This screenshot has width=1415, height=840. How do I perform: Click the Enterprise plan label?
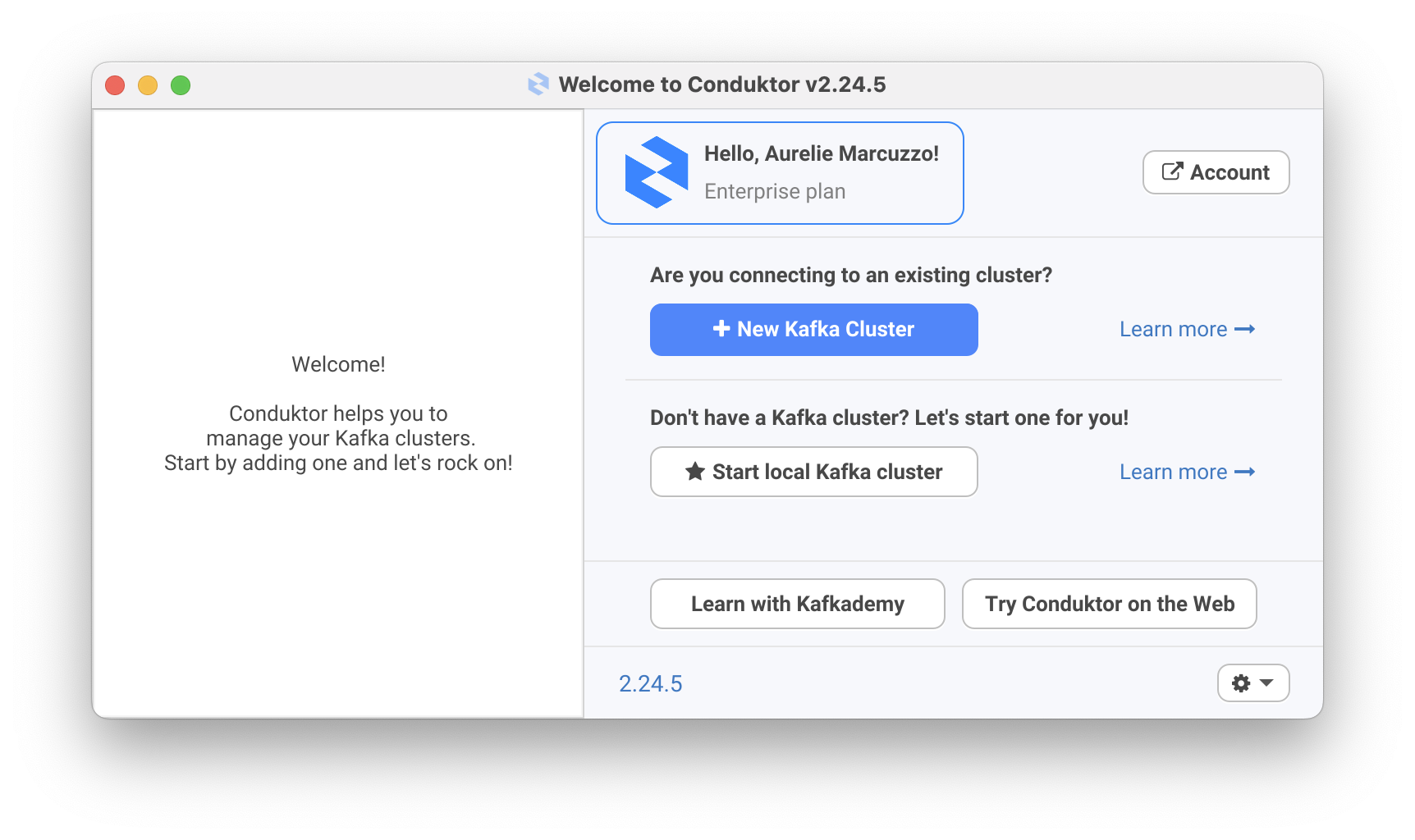coord(775,191)
